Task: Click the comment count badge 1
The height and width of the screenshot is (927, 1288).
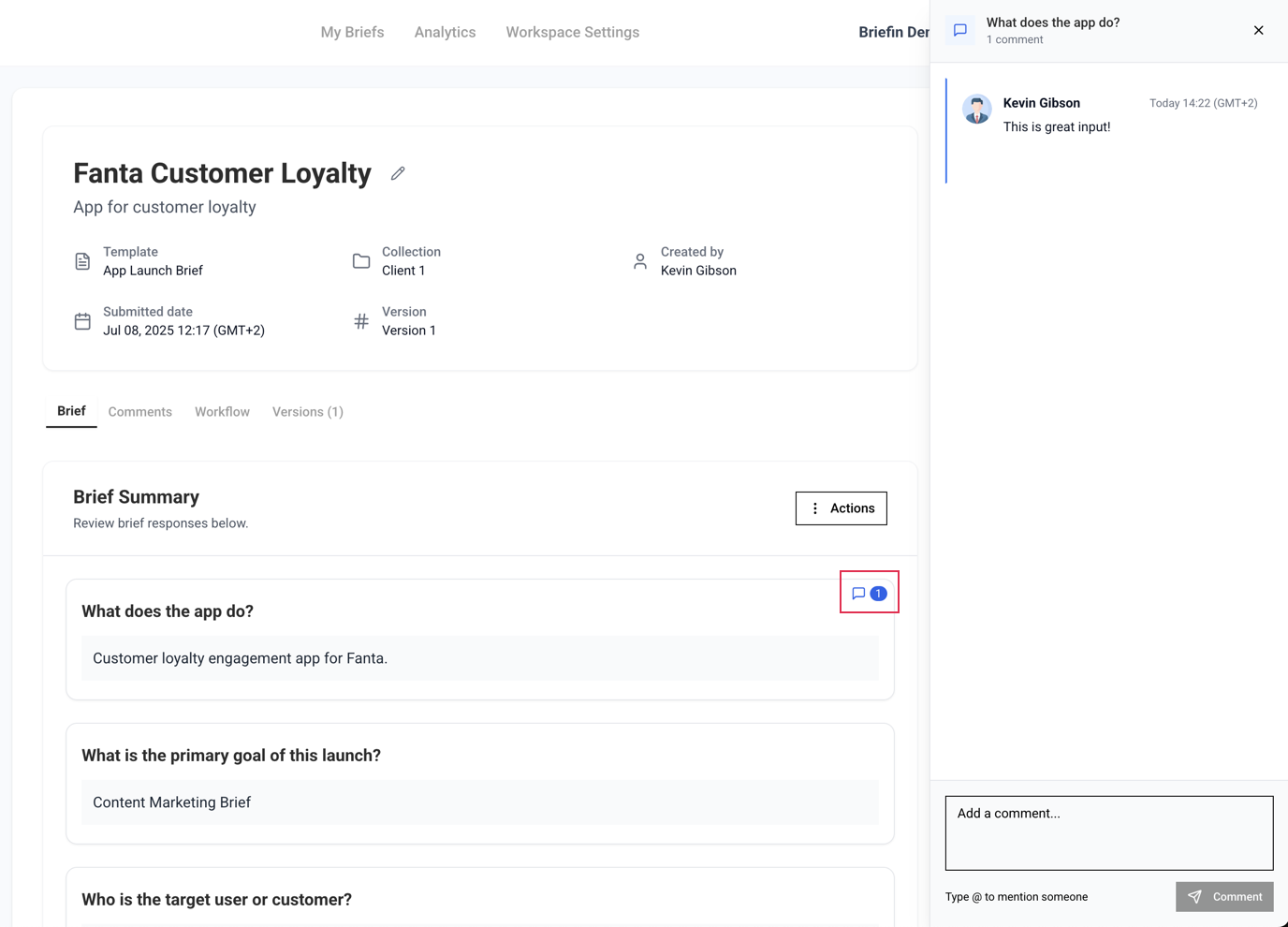Action: (x=878, y=593)
